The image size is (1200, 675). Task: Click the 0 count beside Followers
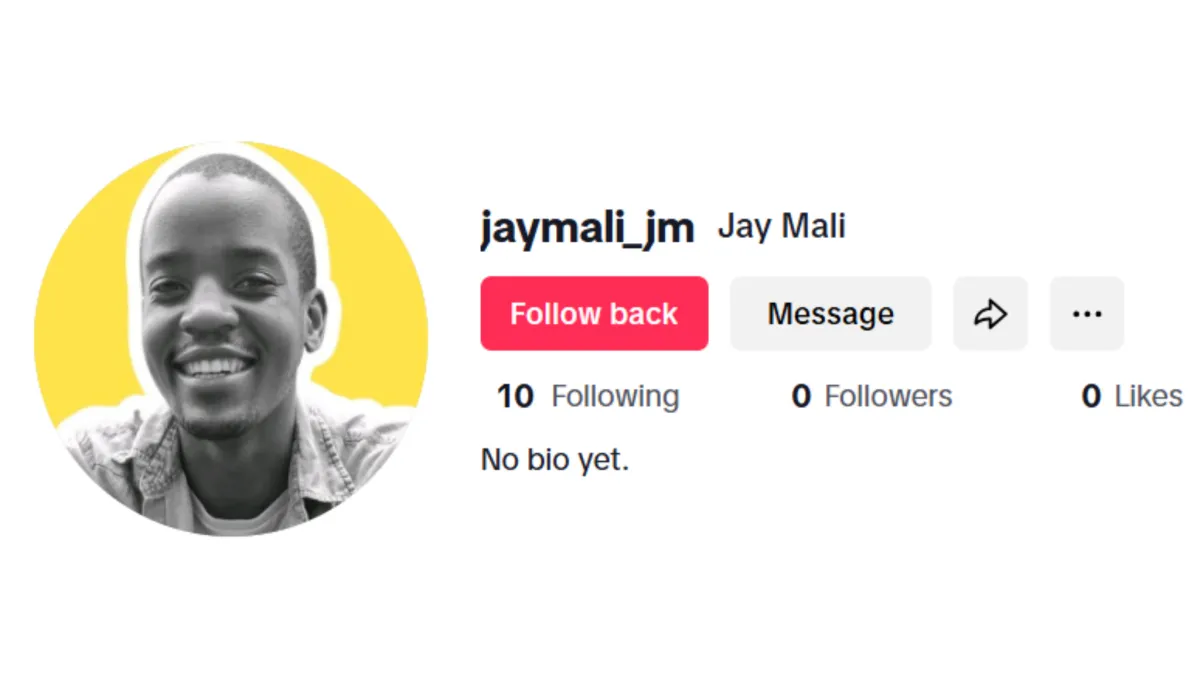(801, 397)
